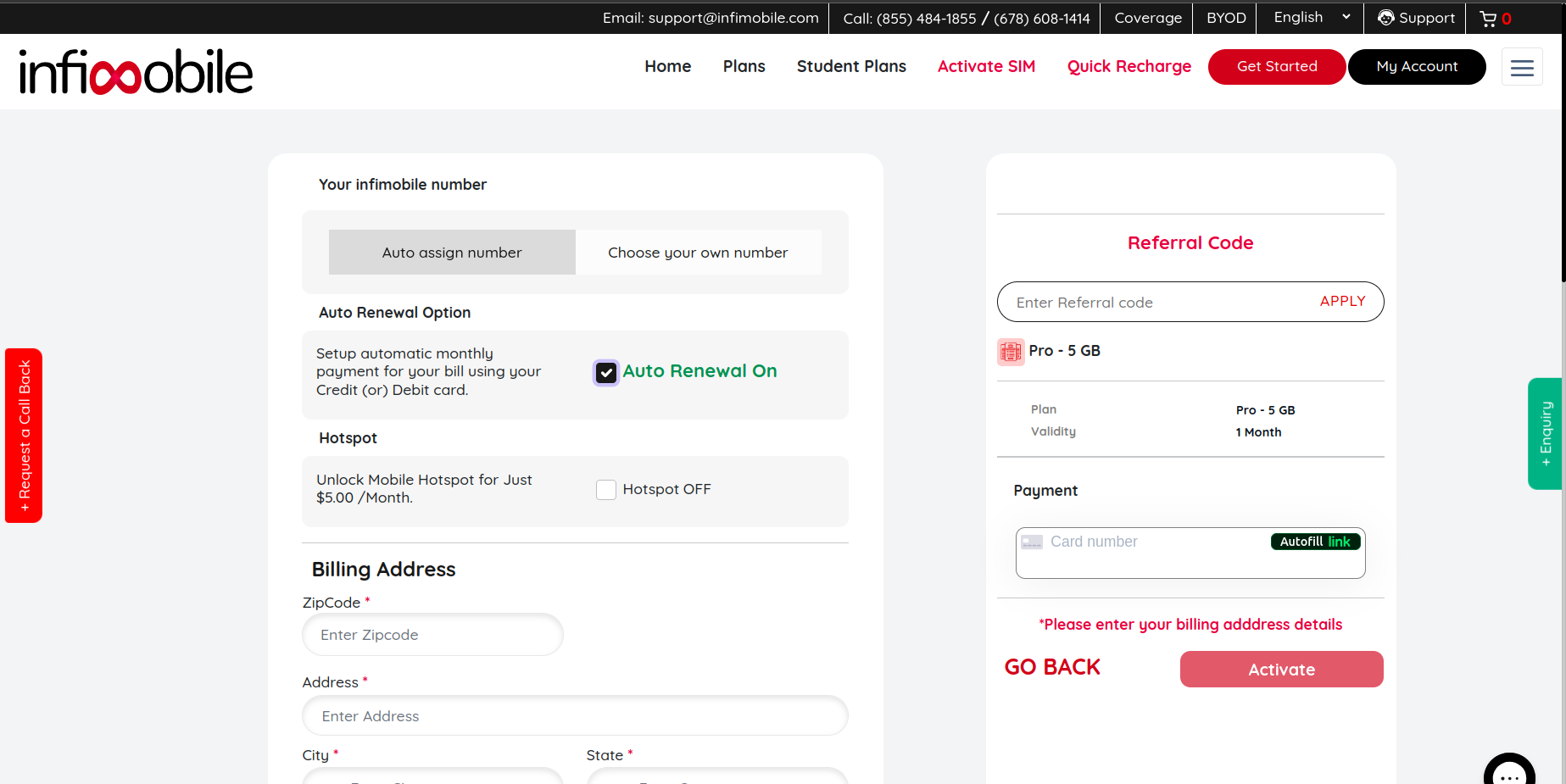
Task: Apply the referral code
Action: [x=1343, y=302]
